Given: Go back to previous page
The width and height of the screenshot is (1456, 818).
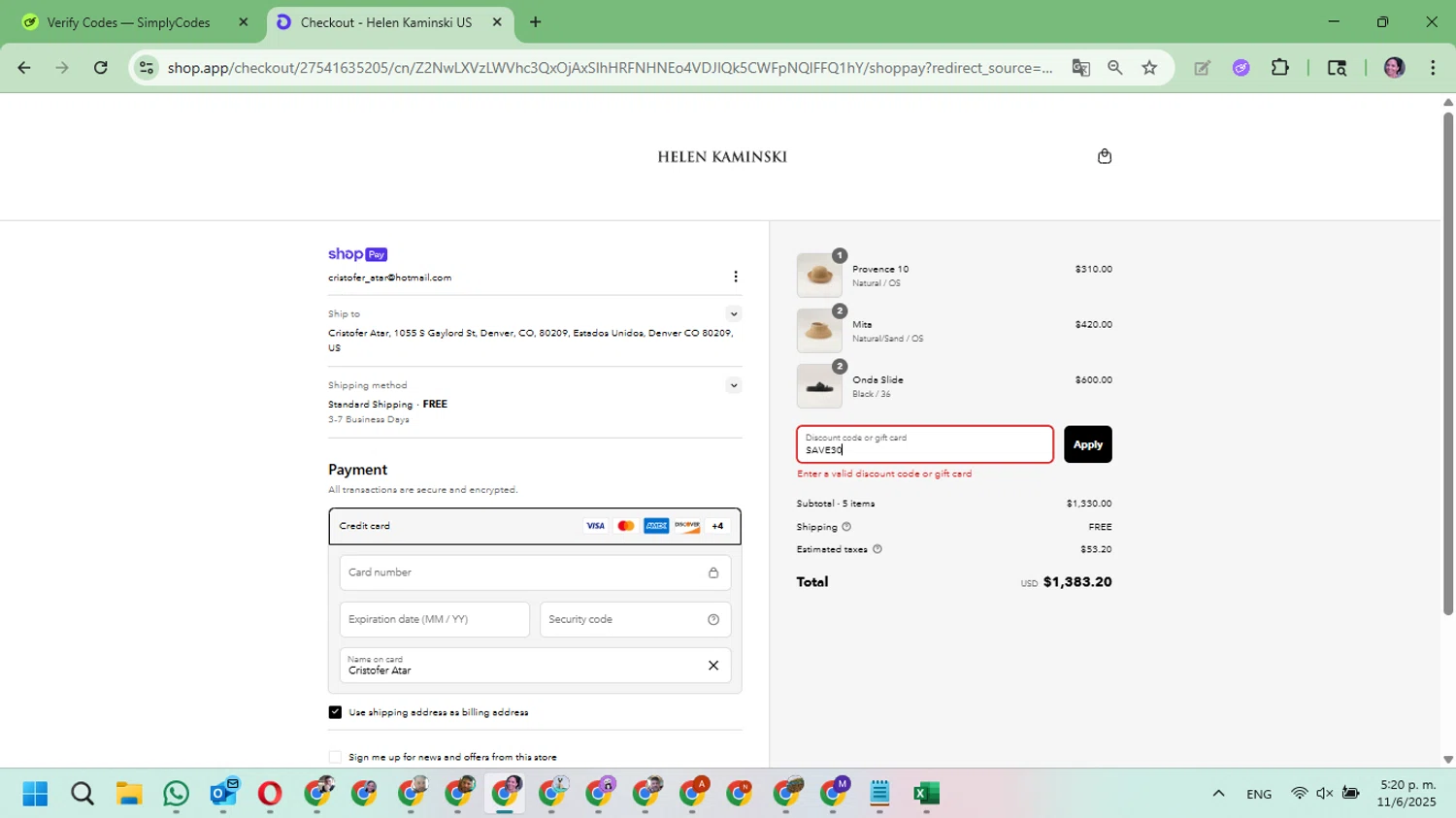Looking at the screenshot, I should 24,67.
